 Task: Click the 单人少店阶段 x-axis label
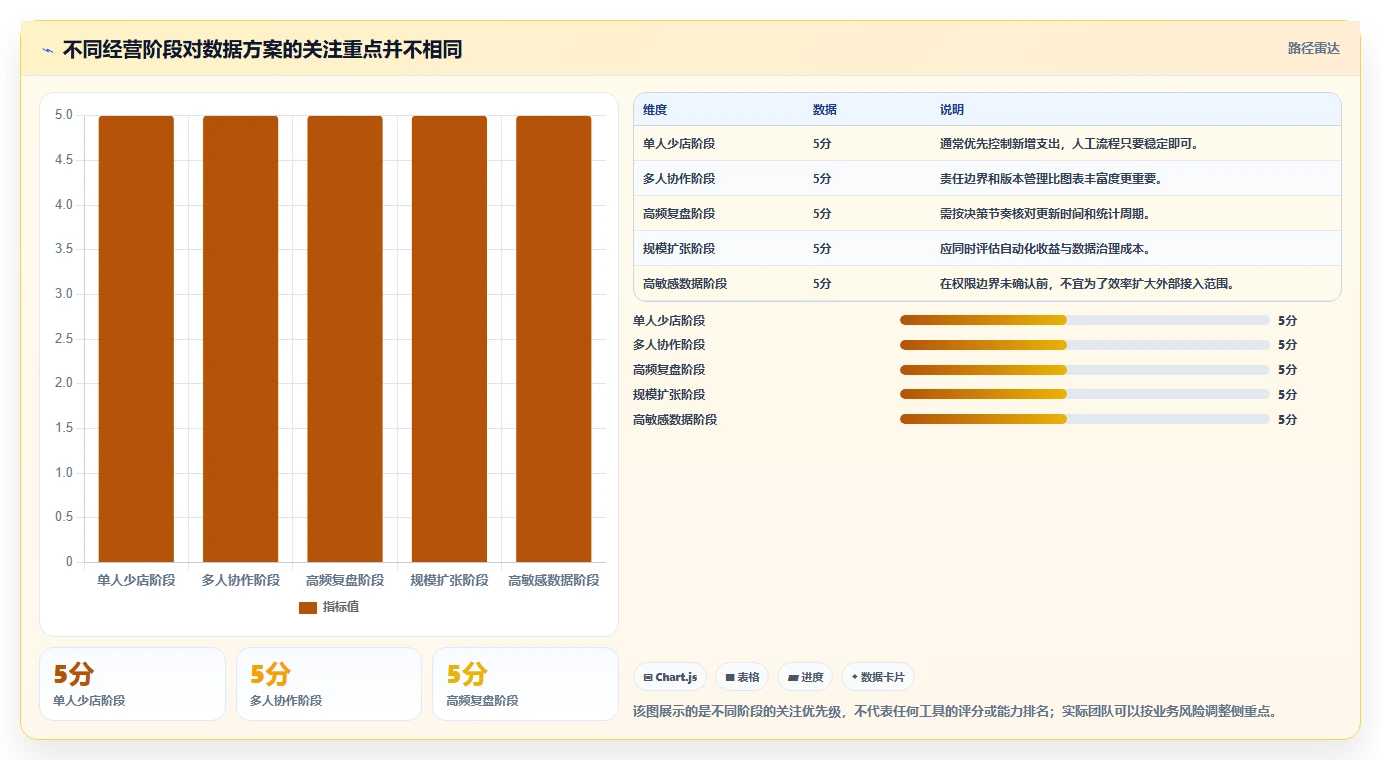(136, 580)
